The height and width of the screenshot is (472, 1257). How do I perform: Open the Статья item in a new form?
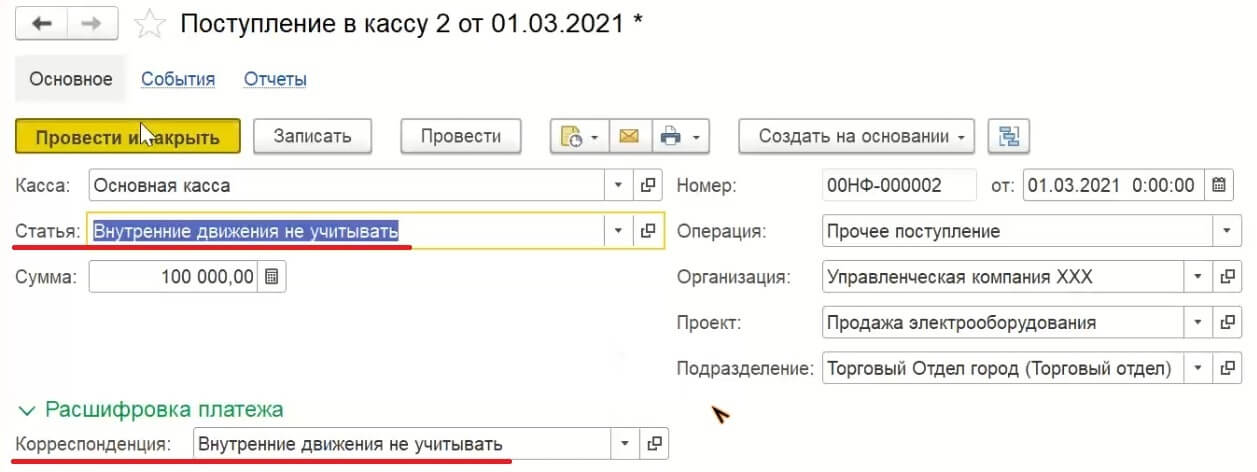point(648,231)
